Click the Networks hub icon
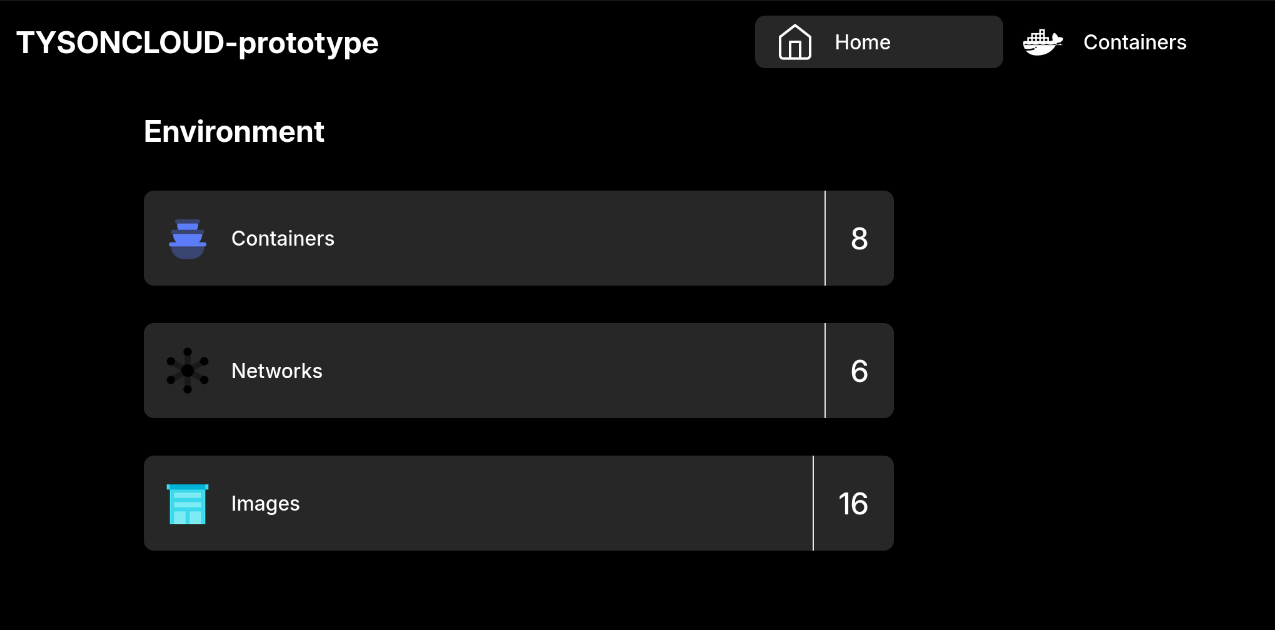1275x630 pixels. click(187, 371)
